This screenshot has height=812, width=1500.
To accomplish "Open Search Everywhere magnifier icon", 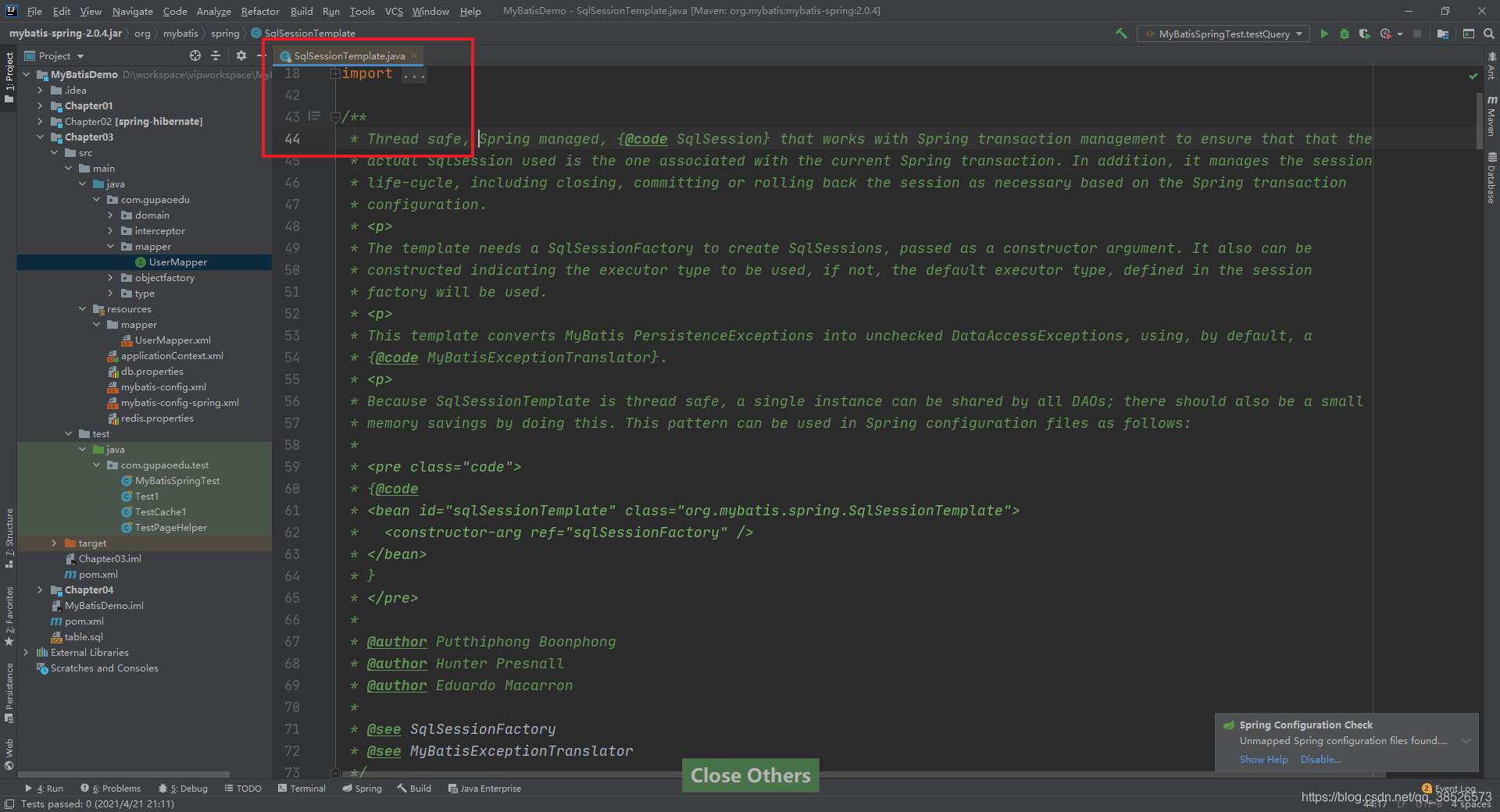I will [x=1489, y=34].
